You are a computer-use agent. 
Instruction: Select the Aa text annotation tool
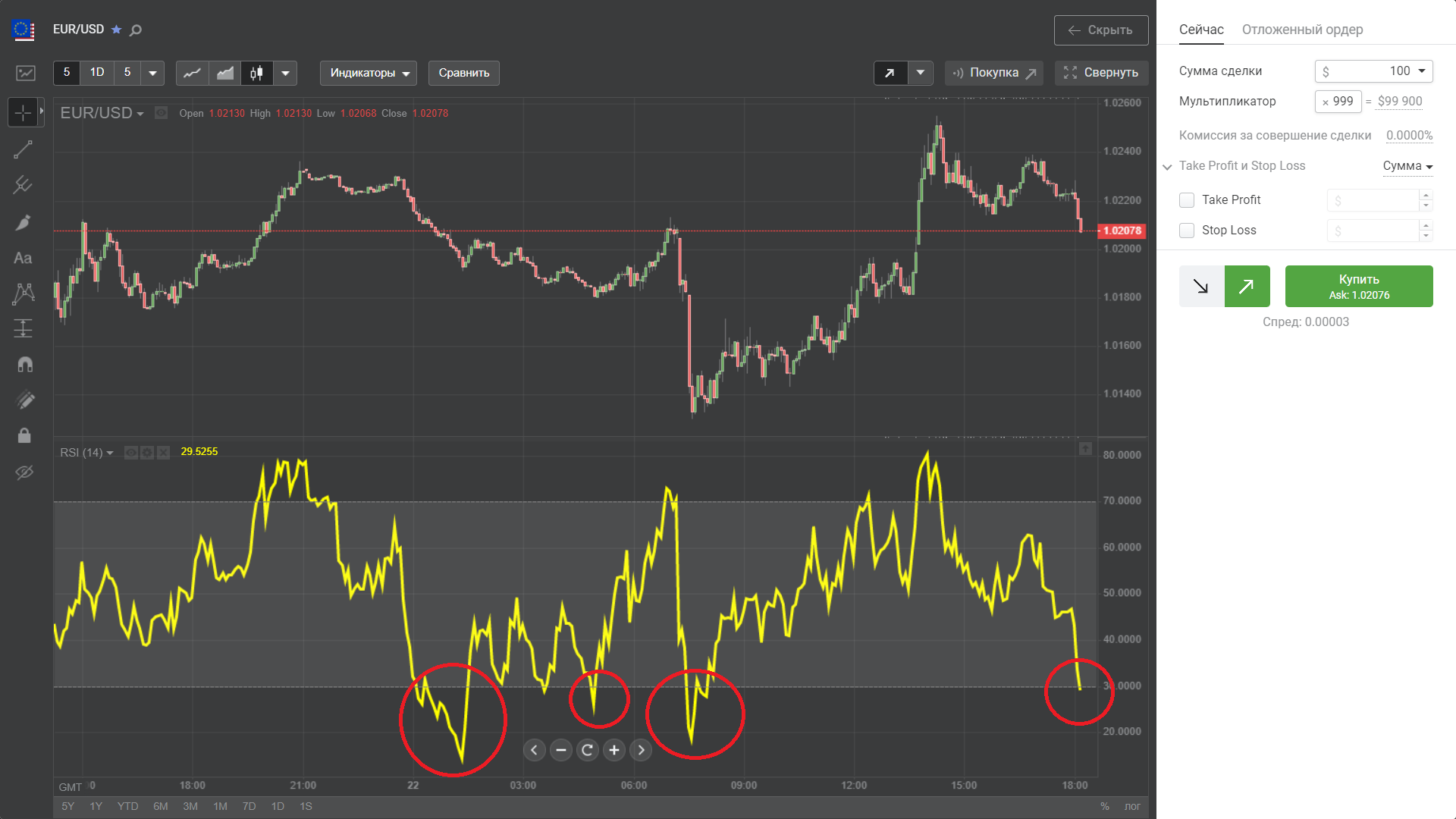(x=23, y=259)
